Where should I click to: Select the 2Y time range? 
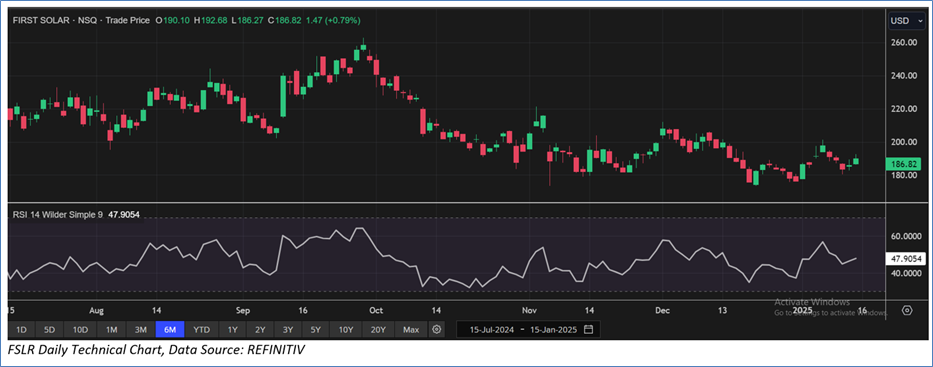pyautogui.click(x=261, y=330)
